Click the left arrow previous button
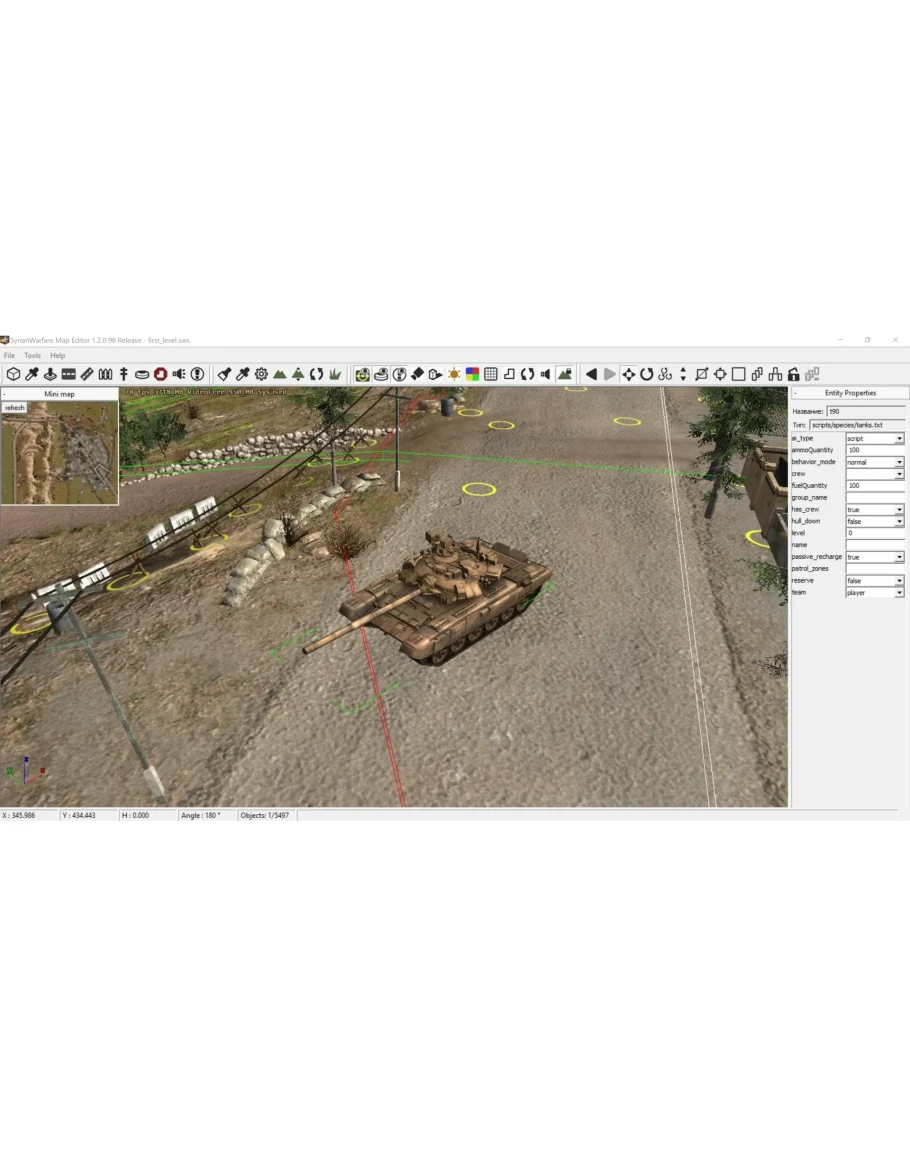The height and width of the screenshot is (1155, 910). (591, 374)
